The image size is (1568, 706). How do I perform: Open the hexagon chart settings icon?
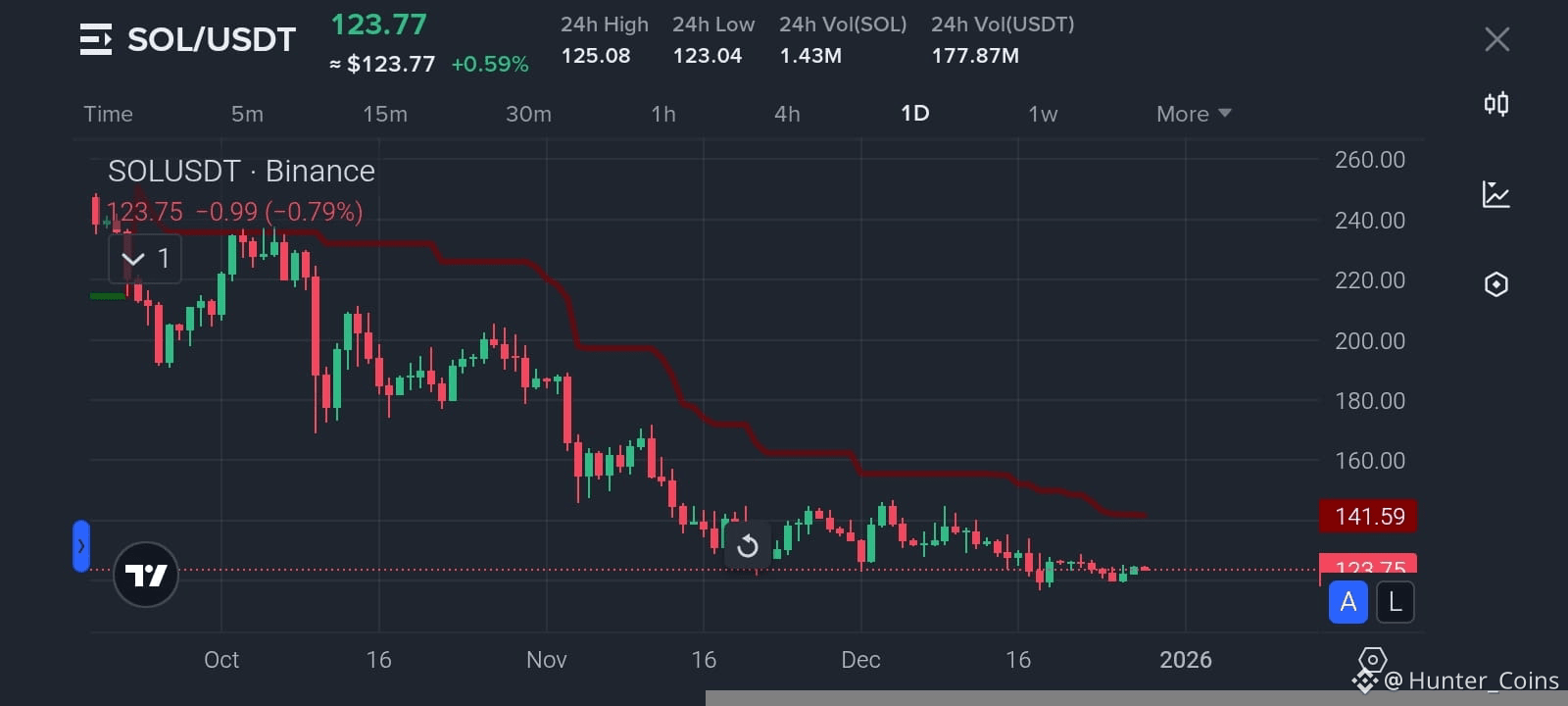1496,284
